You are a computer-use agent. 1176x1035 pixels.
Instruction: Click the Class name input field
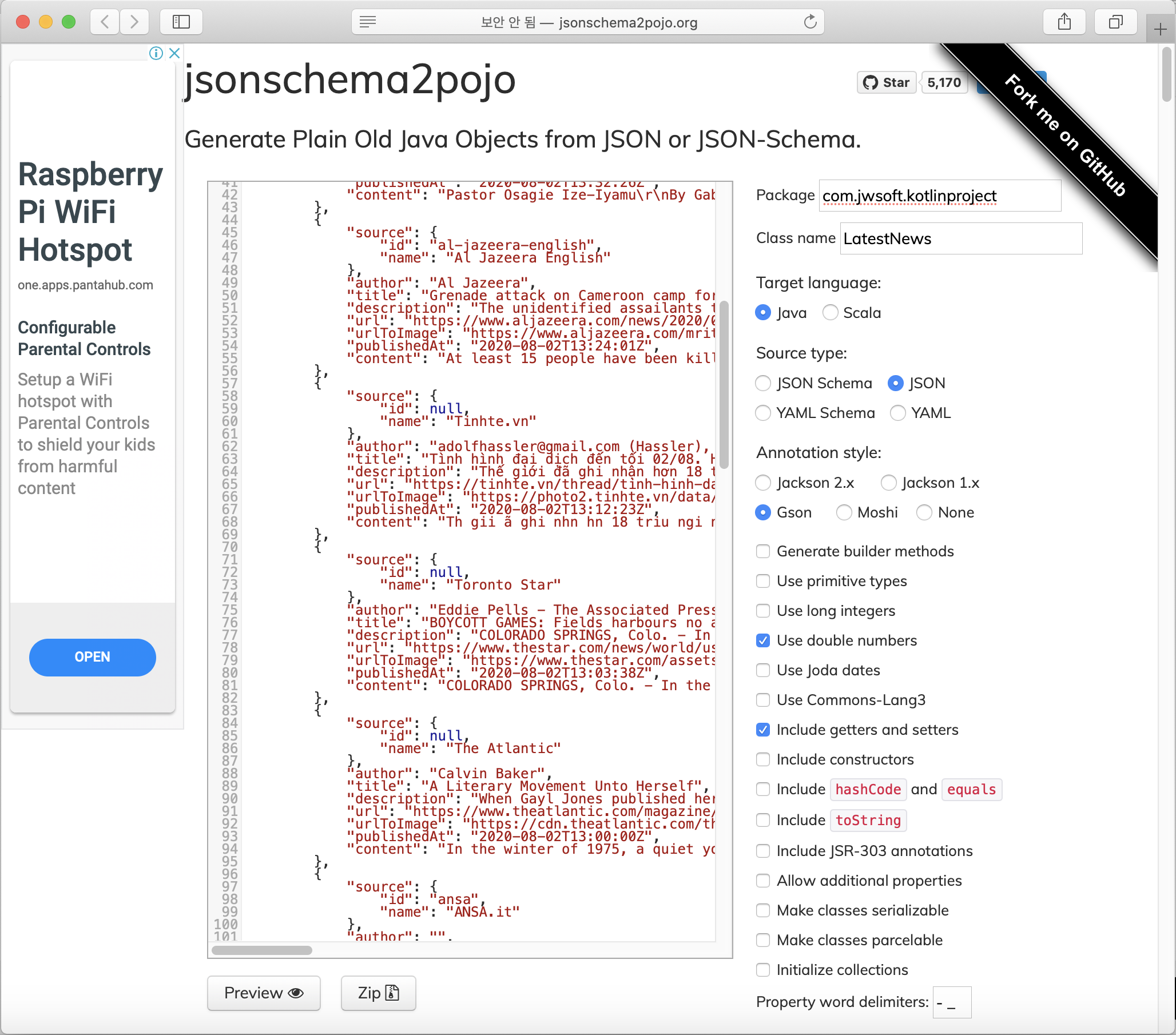[960, 239]
